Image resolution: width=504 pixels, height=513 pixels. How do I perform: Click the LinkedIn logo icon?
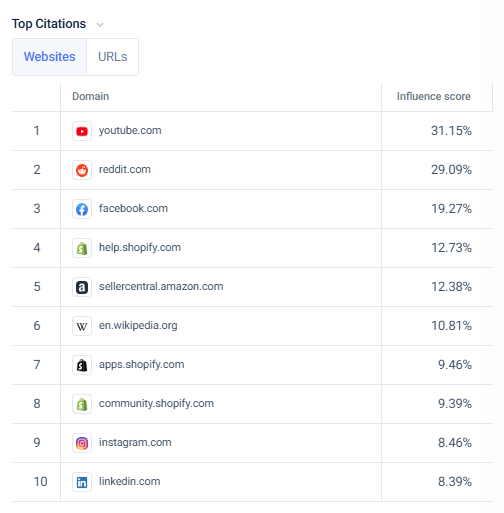82,482
